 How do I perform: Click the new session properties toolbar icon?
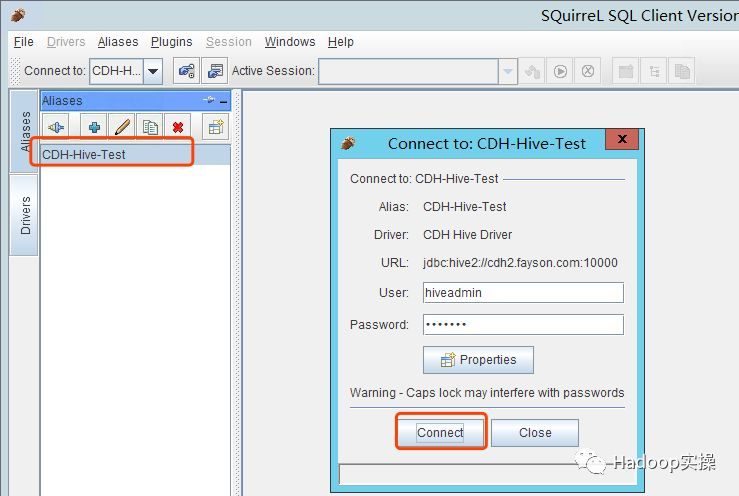(x=215, y=71)
